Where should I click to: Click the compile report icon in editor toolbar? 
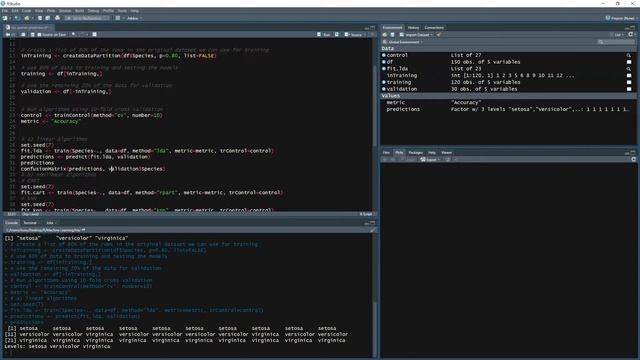pyautogui.click(x=94, y=35)
